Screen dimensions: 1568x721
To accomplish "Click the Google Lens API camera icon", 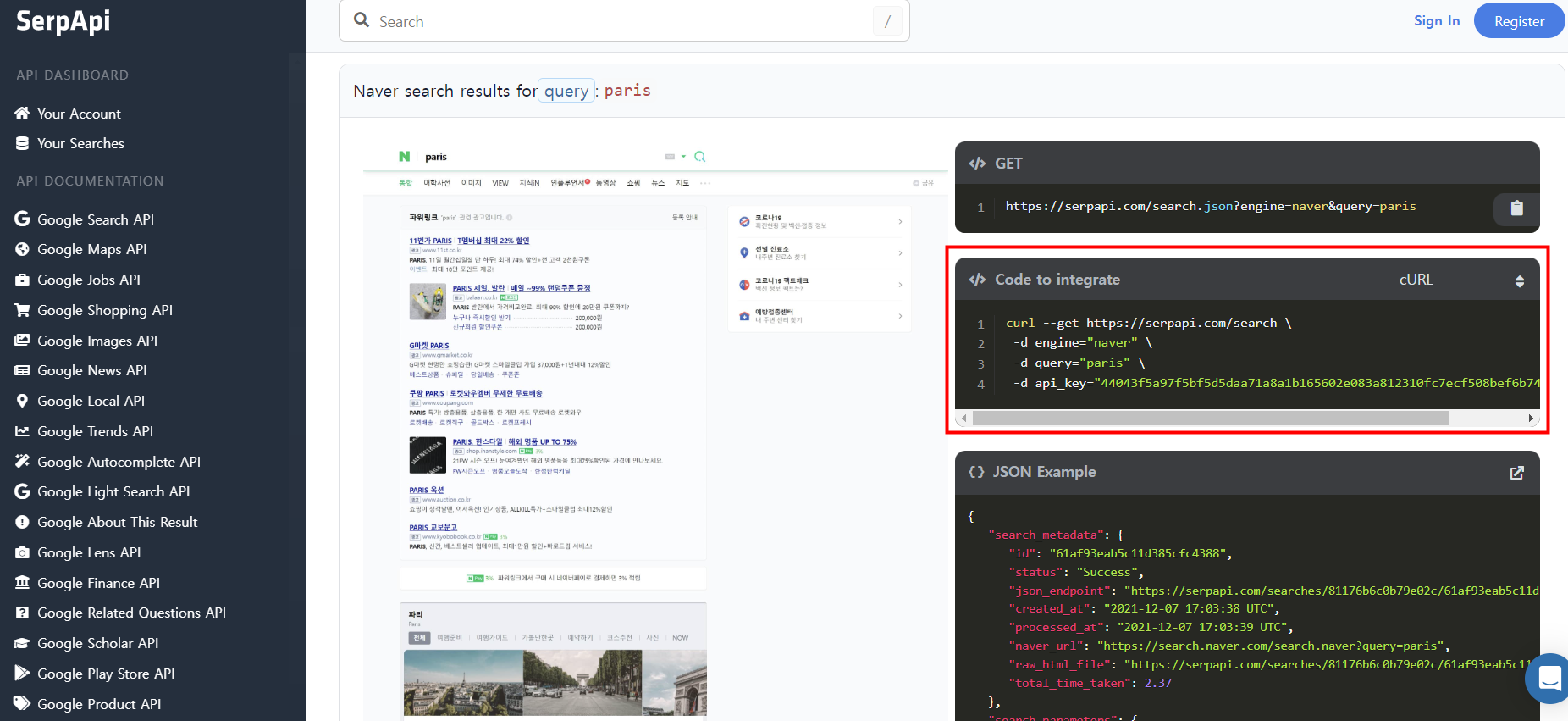I will point(22,552).
